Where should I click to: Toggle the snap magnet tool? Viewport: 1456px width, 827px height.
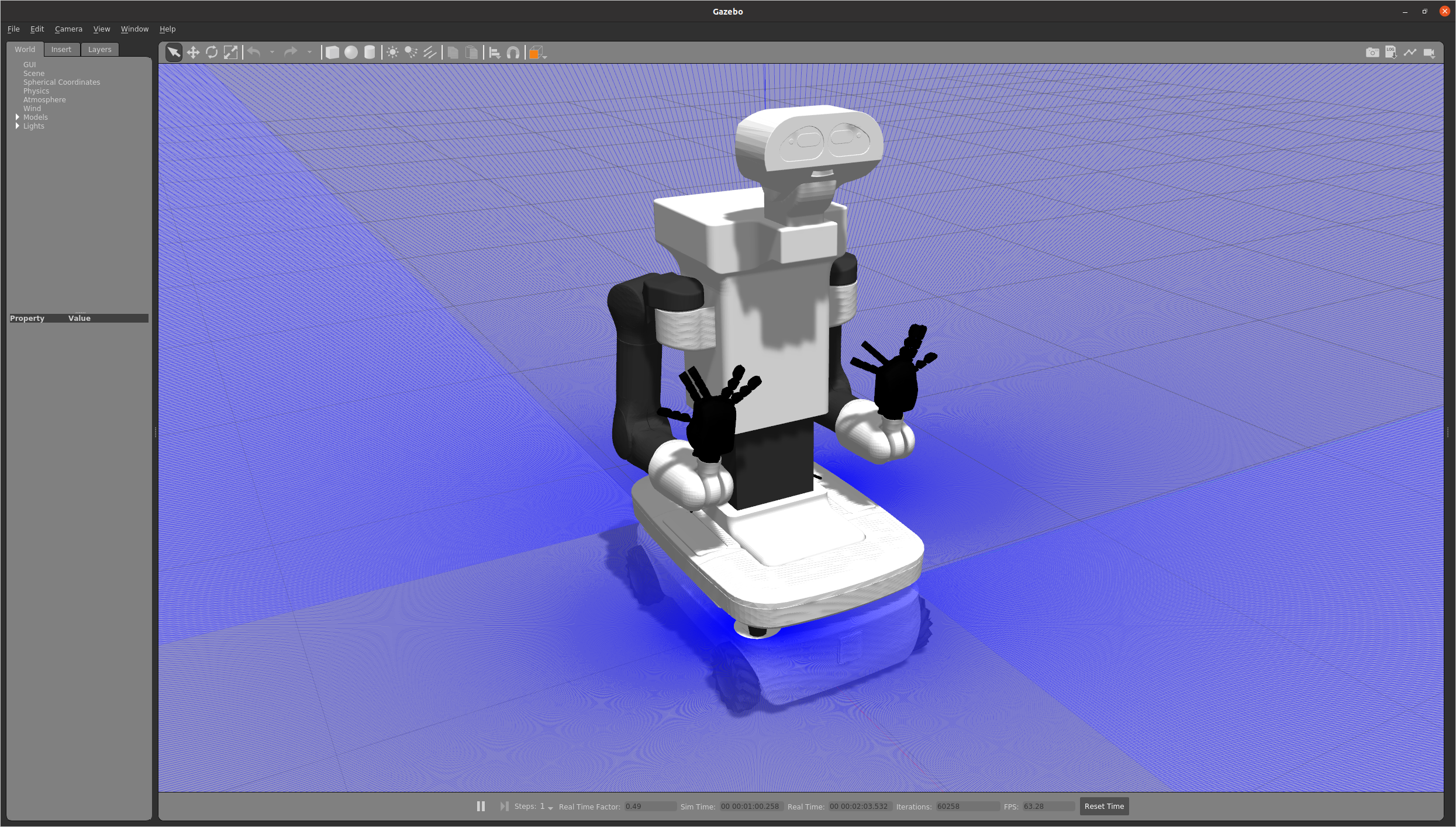click(513, 53)
